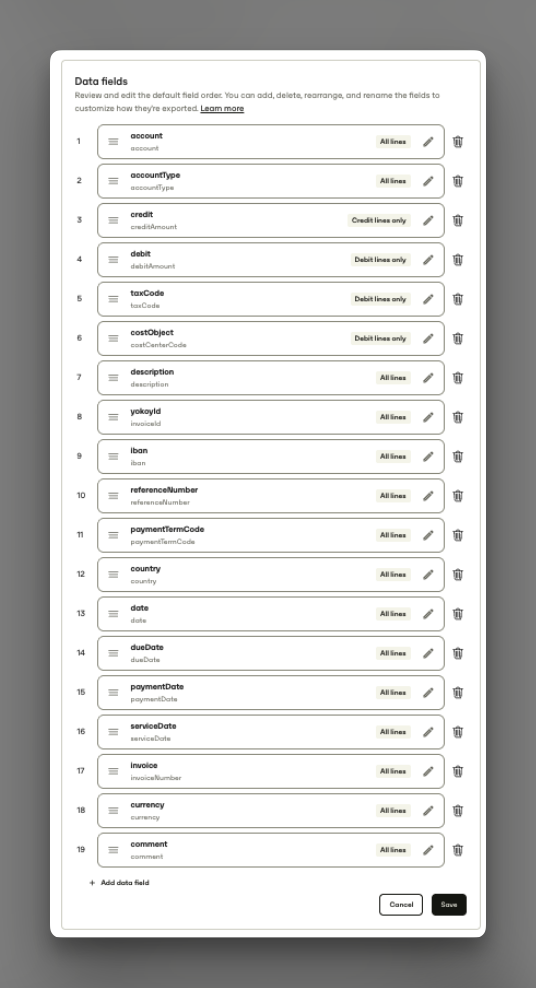Click the pencil icon for serviceDate

[428, 732]
